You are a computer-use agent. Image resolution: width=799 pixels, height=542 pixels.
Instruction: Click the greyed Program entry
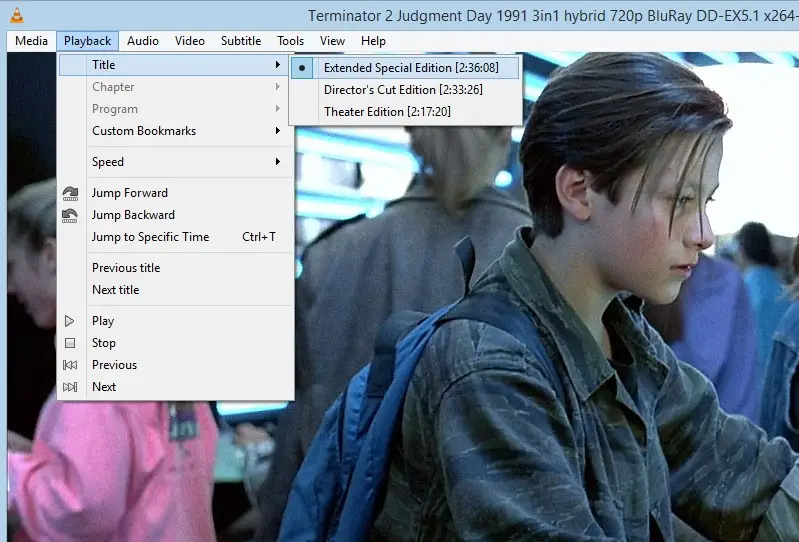tap(176, 109)
